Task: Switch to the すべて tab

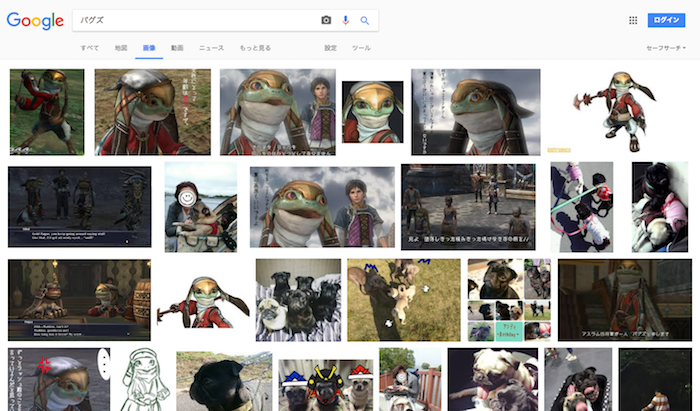Action: point(90,48)
